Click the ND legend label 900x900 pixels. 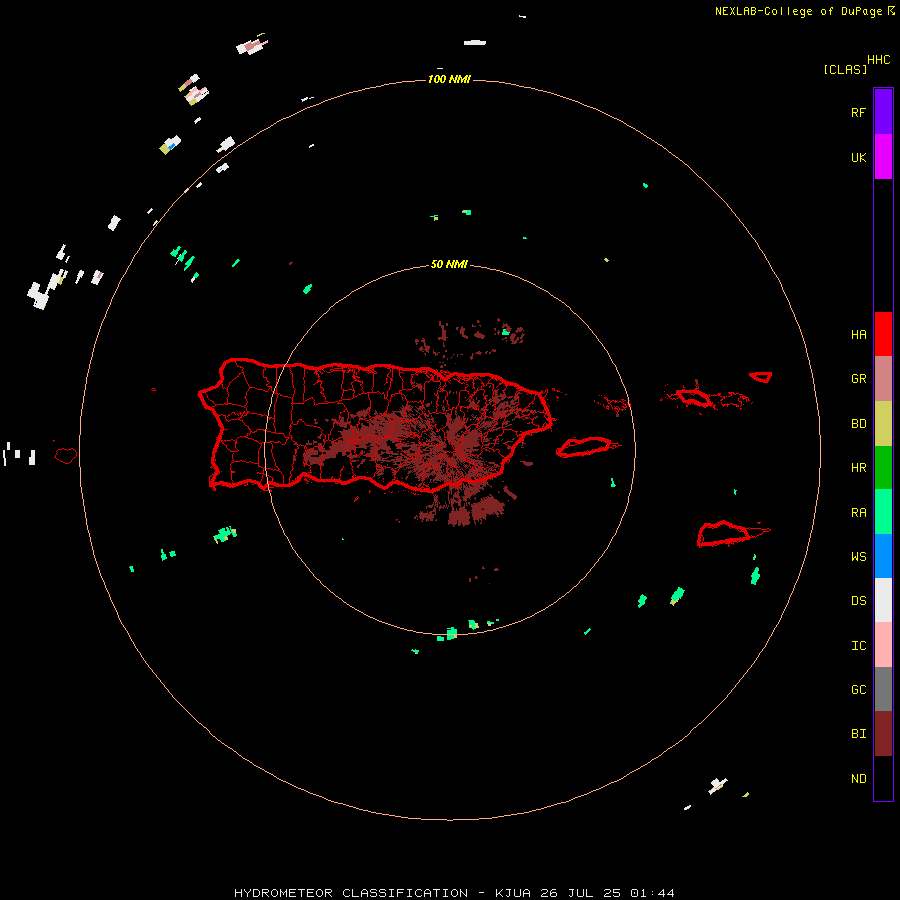[x=858, y=778]
